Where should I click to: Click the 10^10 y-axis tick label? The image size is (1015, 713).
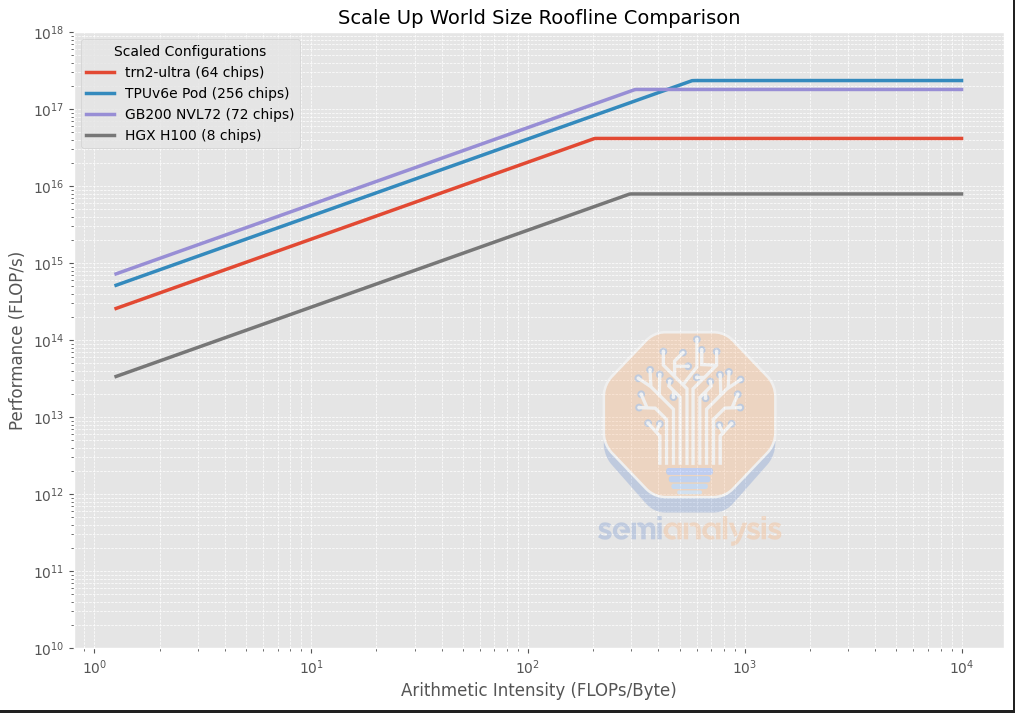[x=49, y=648]
